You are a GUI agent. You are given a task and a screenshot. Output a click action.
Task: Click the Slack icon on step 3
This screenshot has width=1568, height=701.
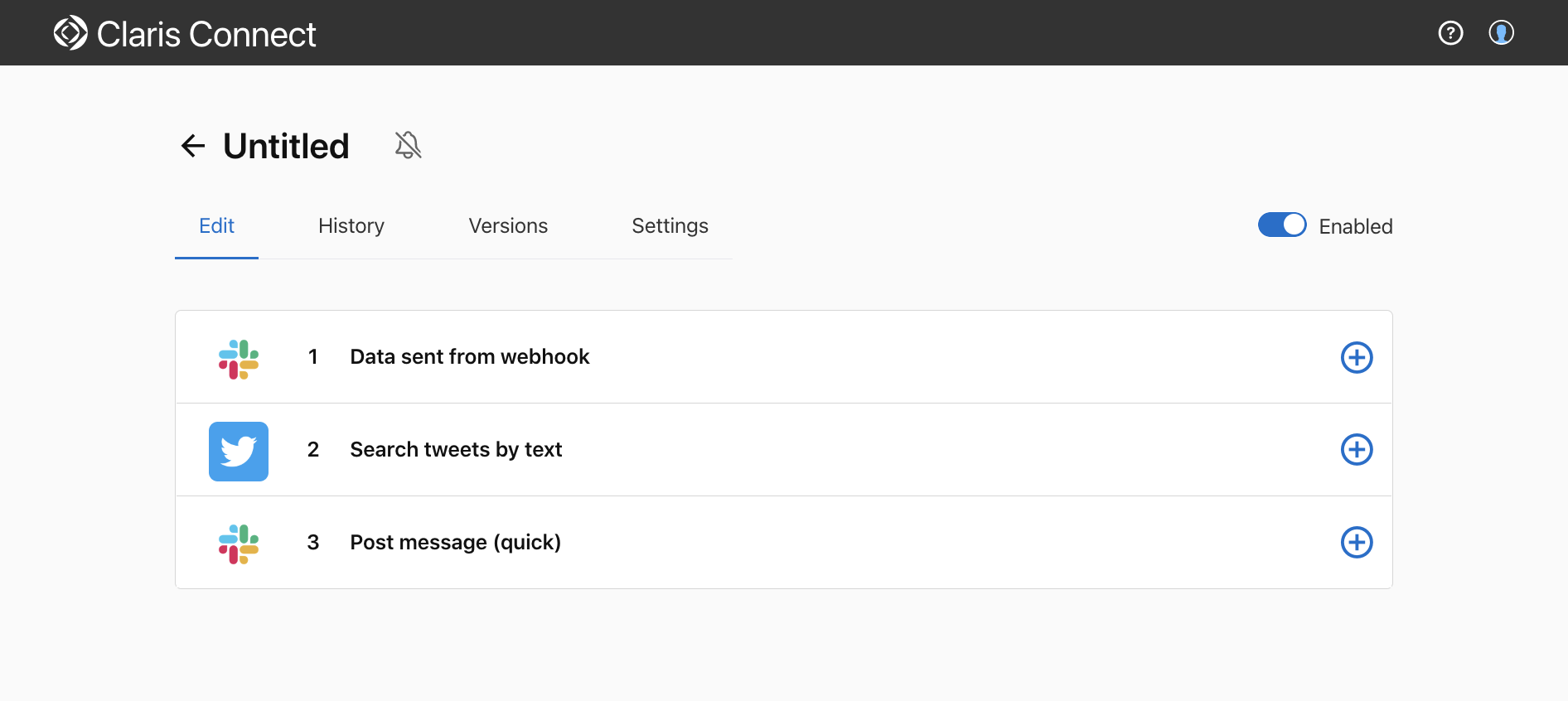(x=239, y=544)
